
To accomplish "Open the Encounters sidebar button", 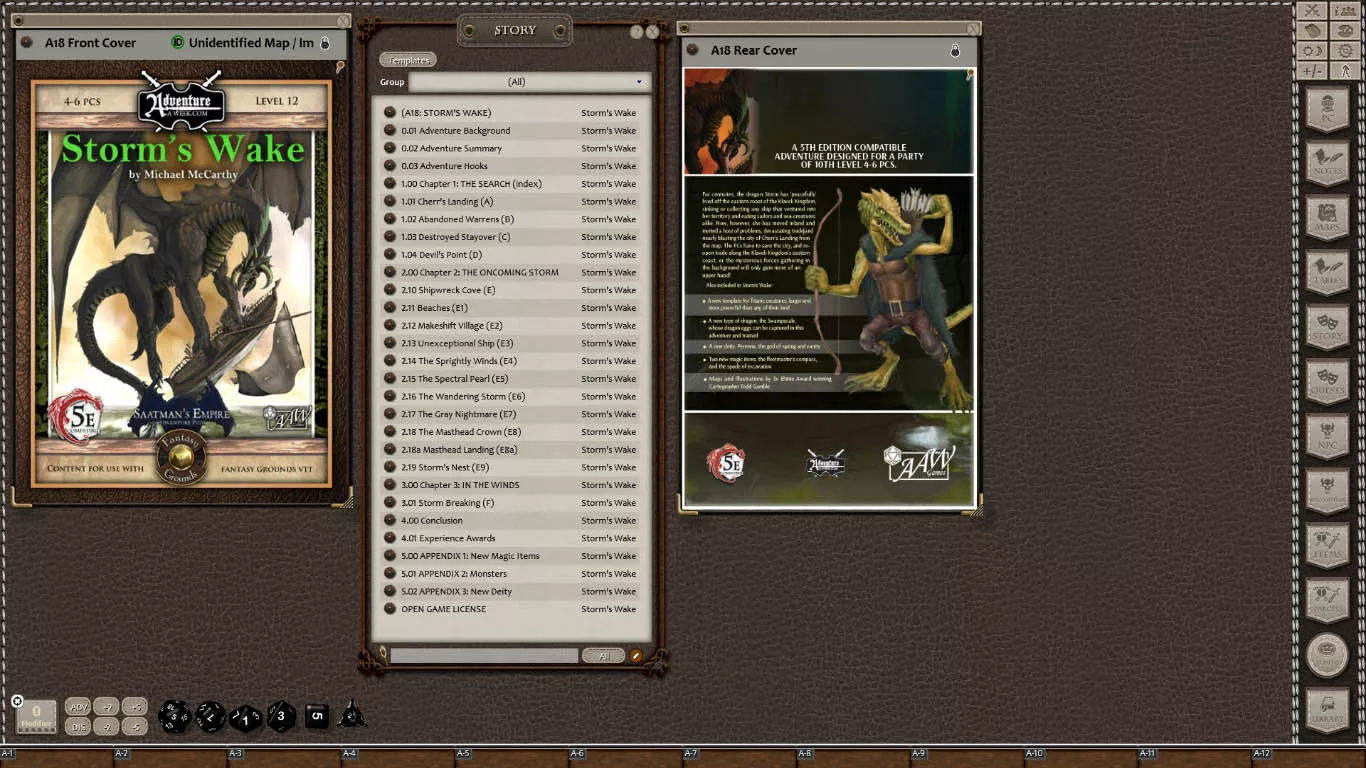I will [x=1328, y=490].
